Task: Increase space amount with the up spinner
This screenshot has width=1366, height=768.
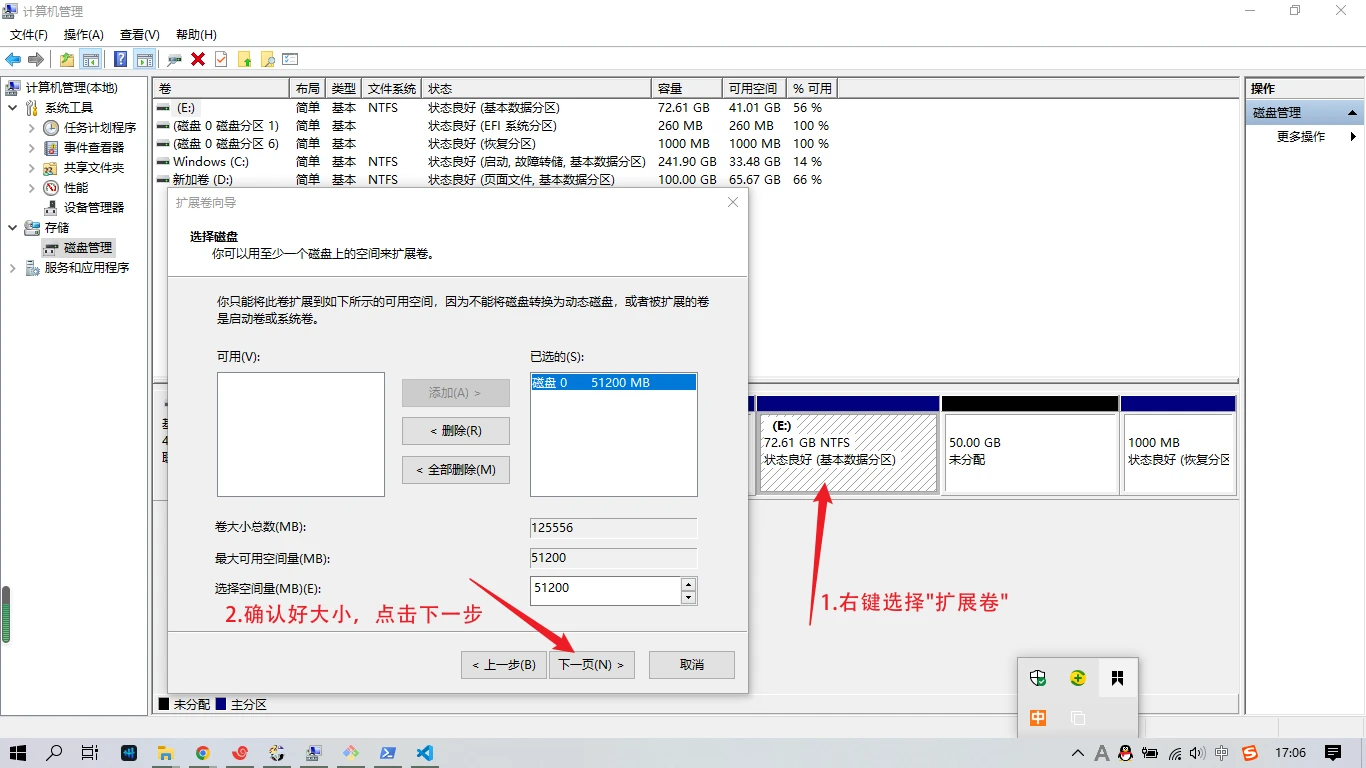Action: [688, 584]
